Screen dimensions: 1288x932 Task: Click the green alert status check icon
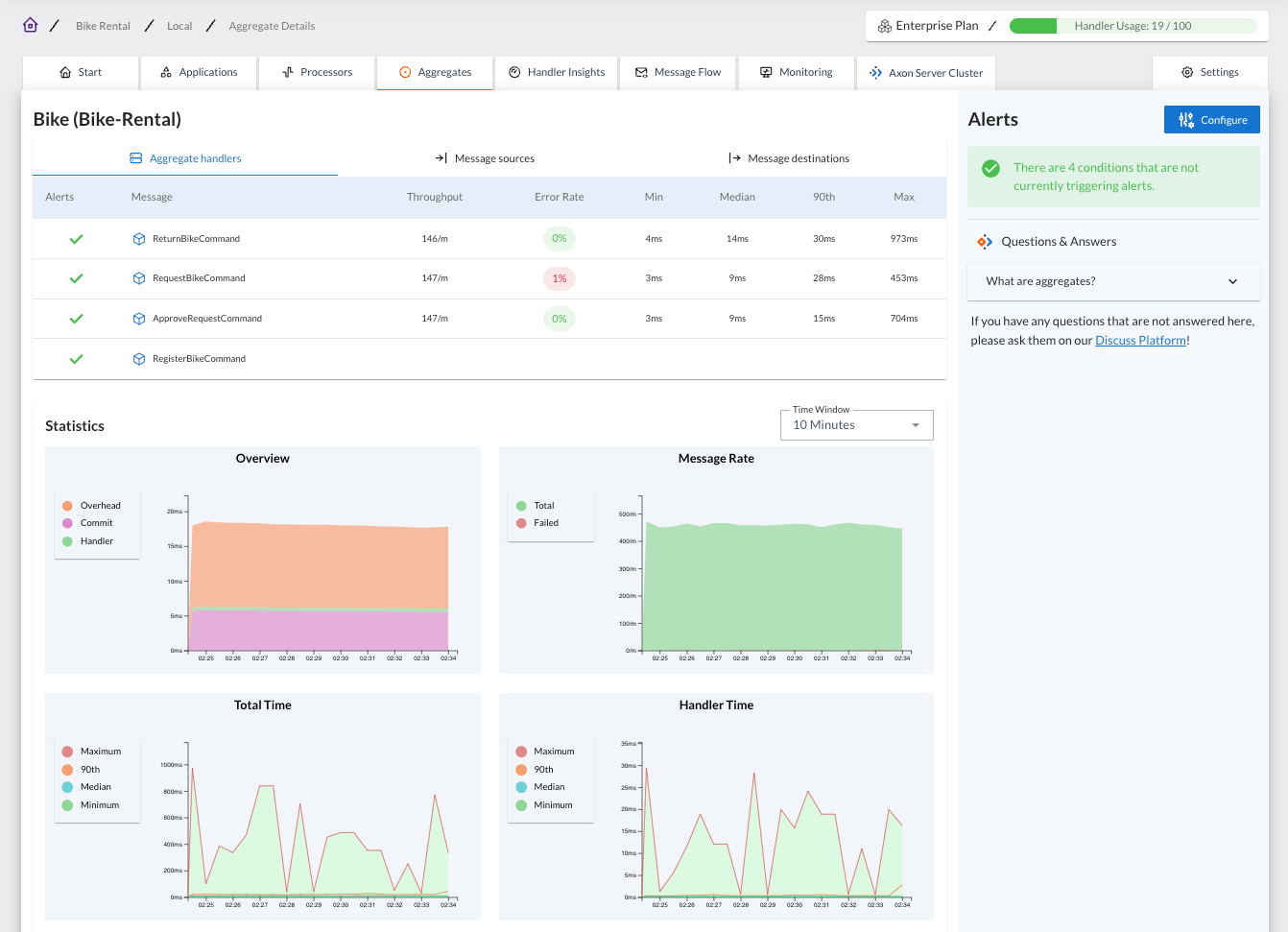click(x=991, y=168)
